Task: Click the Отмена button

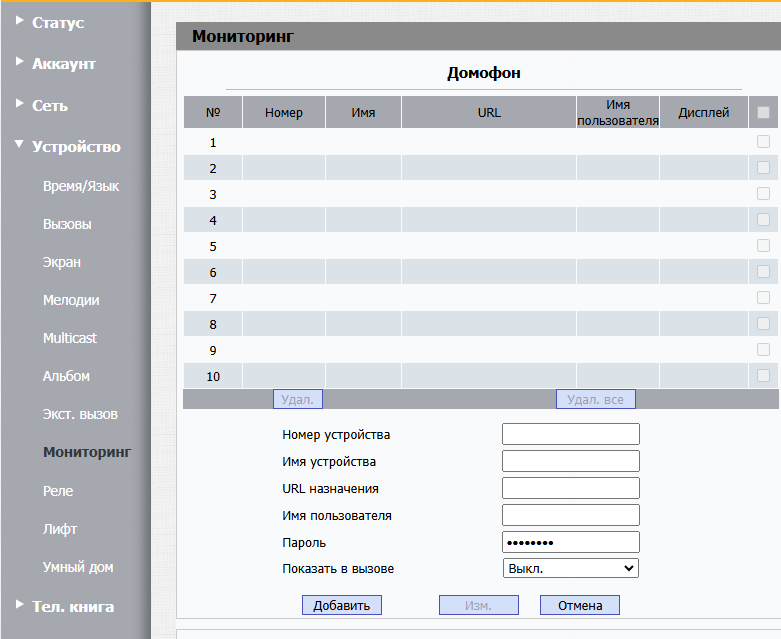Action: 580,605
